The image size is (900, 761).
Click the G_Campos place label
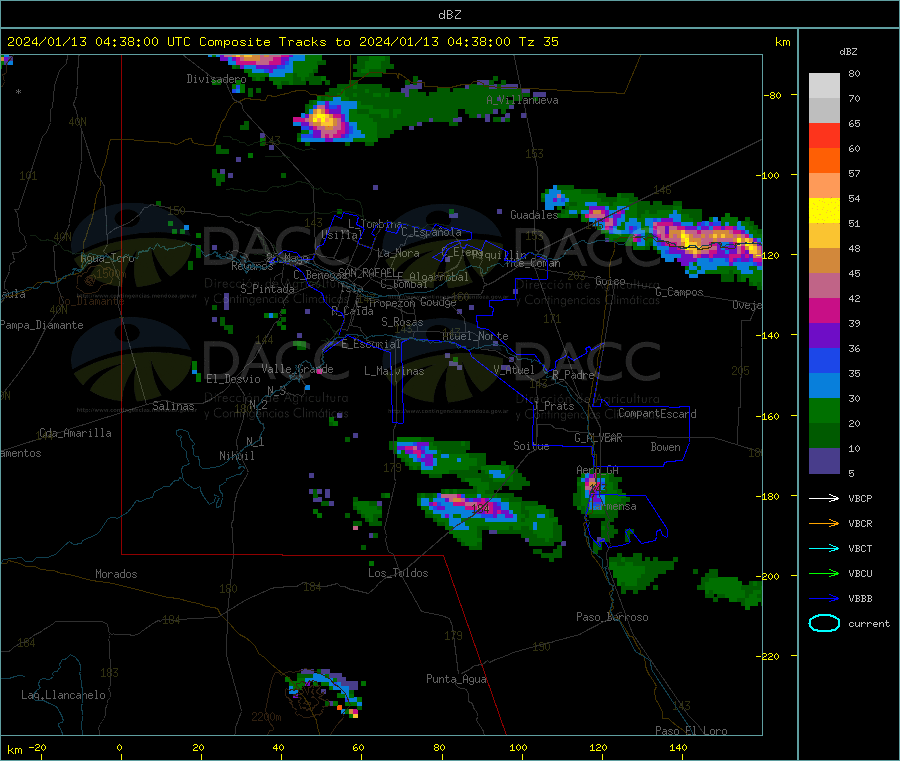679,292
